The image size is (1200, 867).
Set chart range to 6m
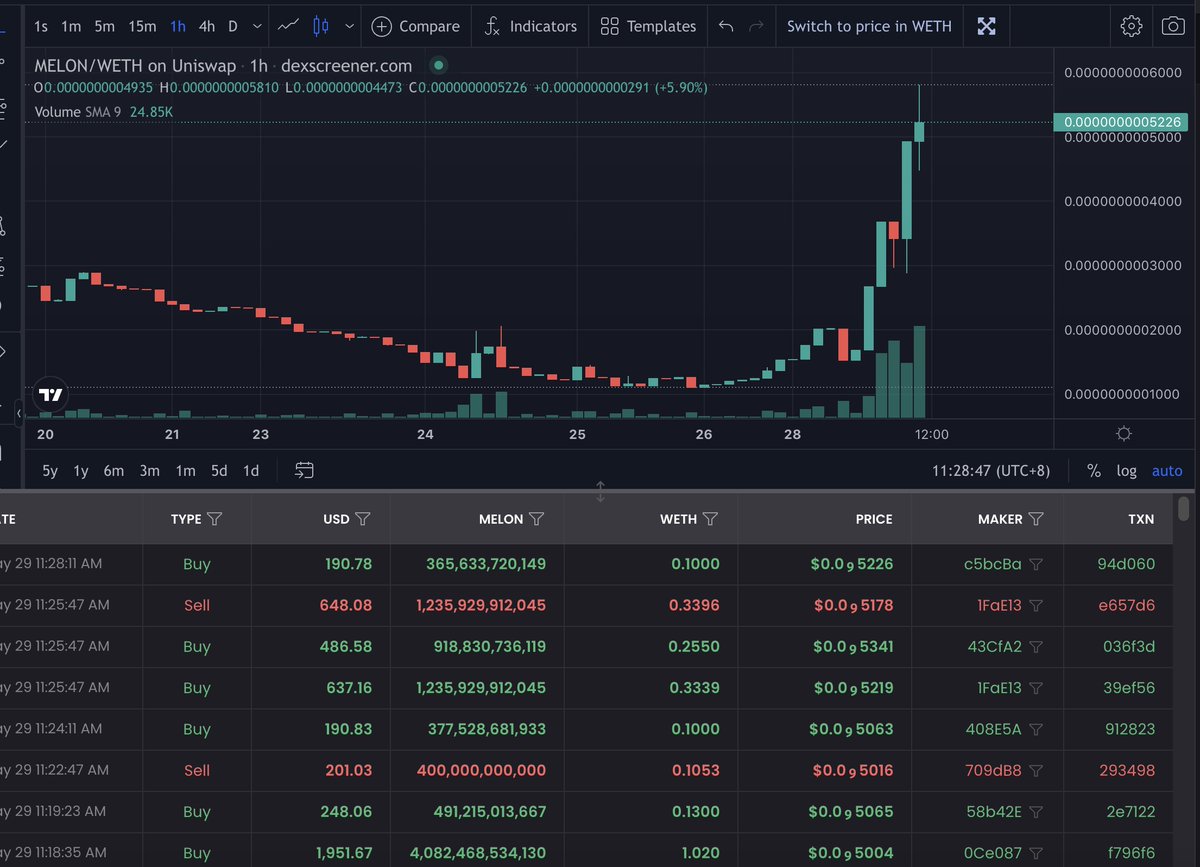[114, 471]
